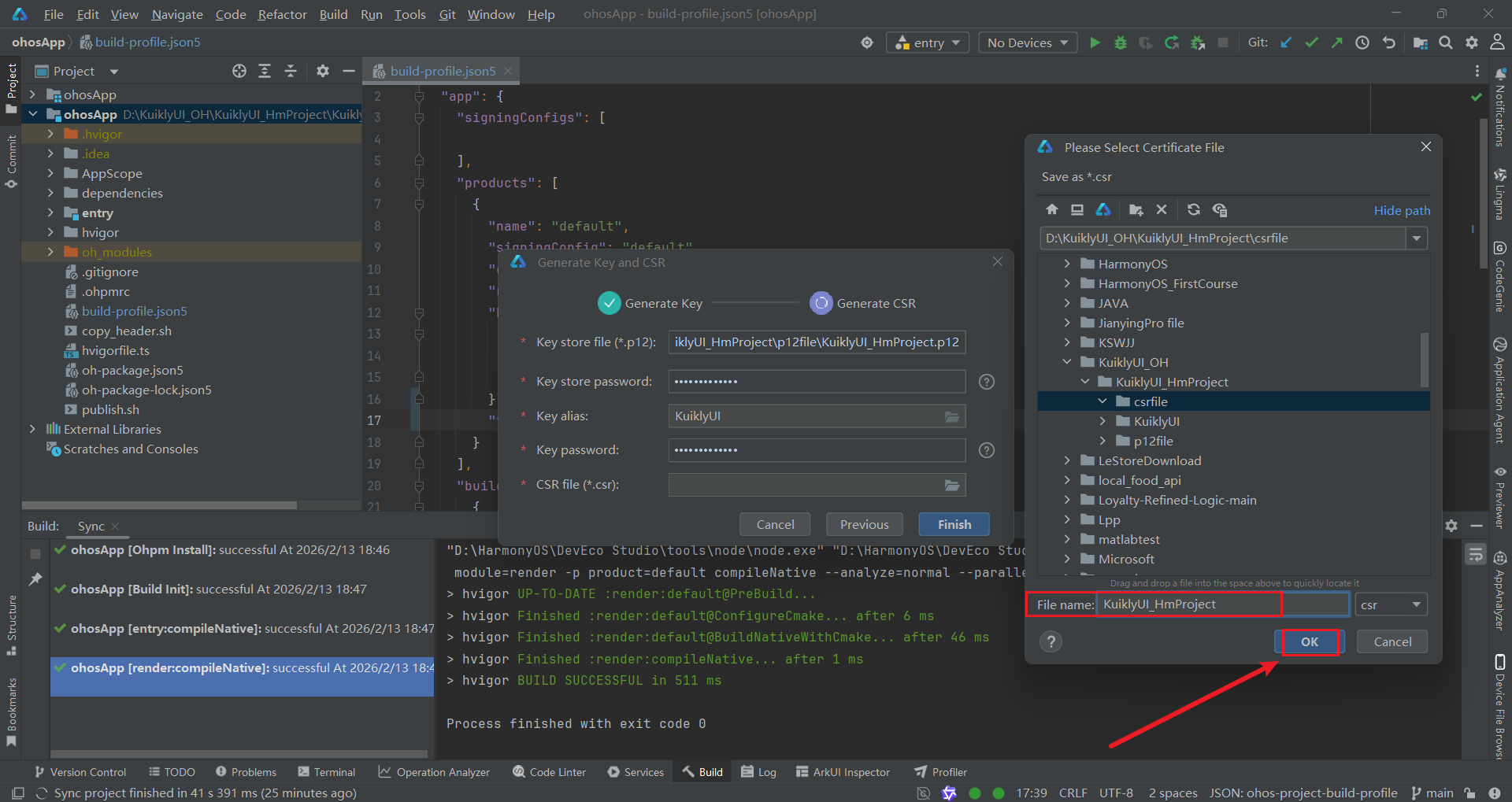Open the Tools menu

click(409, 14)
